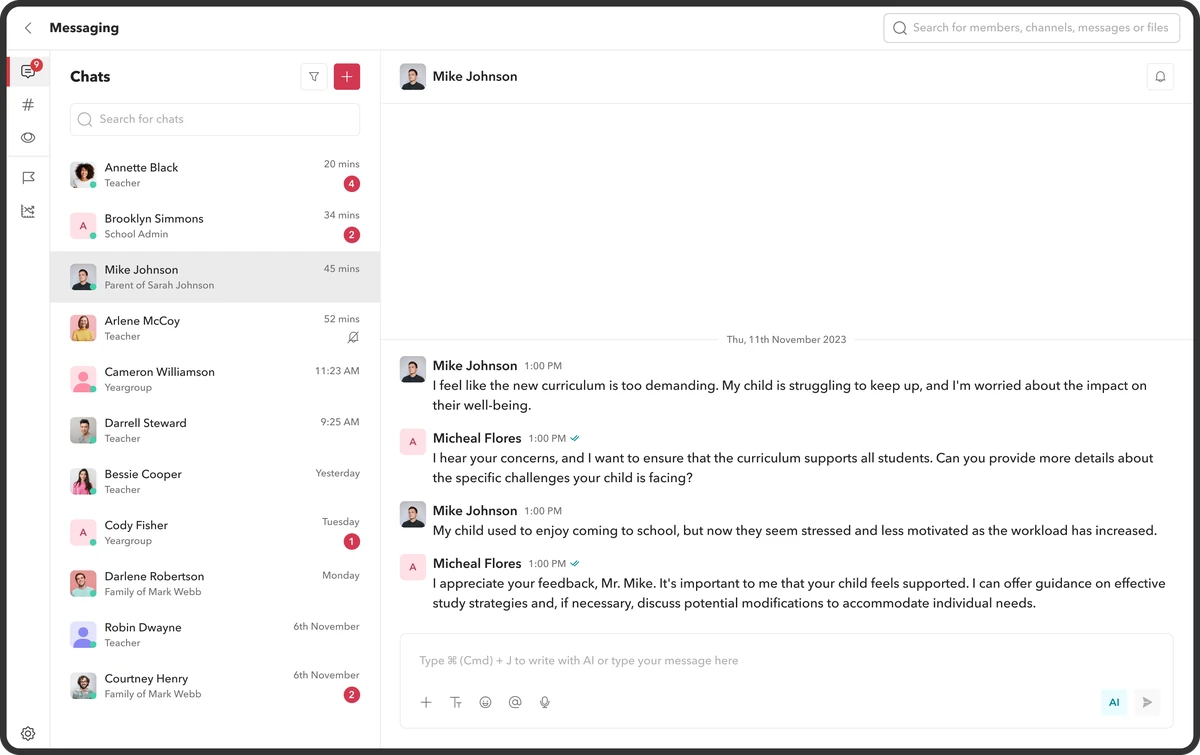This screenshot has width=1200, height=755.
Task: Add an attachment with the plus icon
Action: pyautogui.click(x=426, y=702)
